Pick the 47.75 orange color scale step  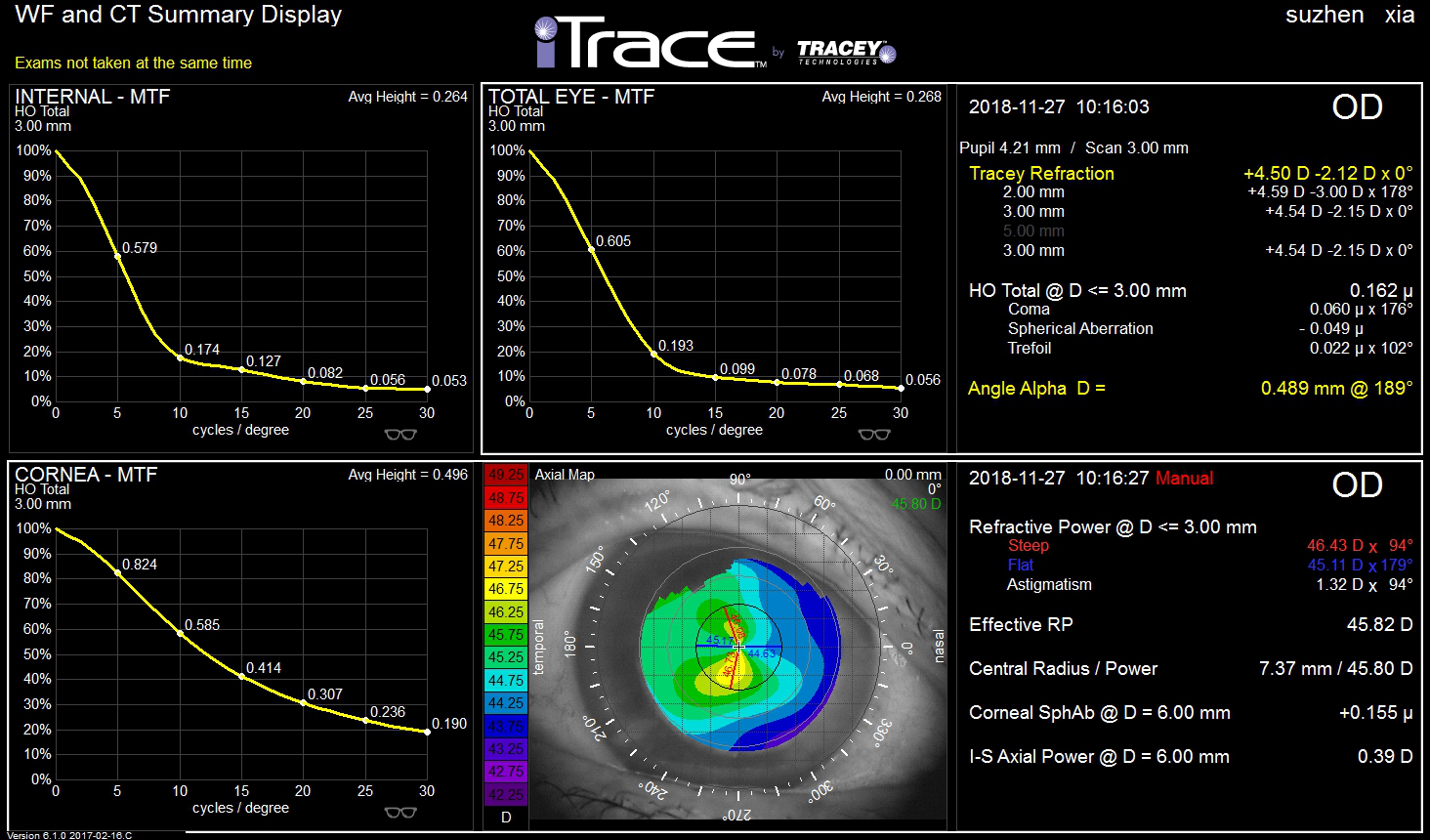tap(506, 544)
